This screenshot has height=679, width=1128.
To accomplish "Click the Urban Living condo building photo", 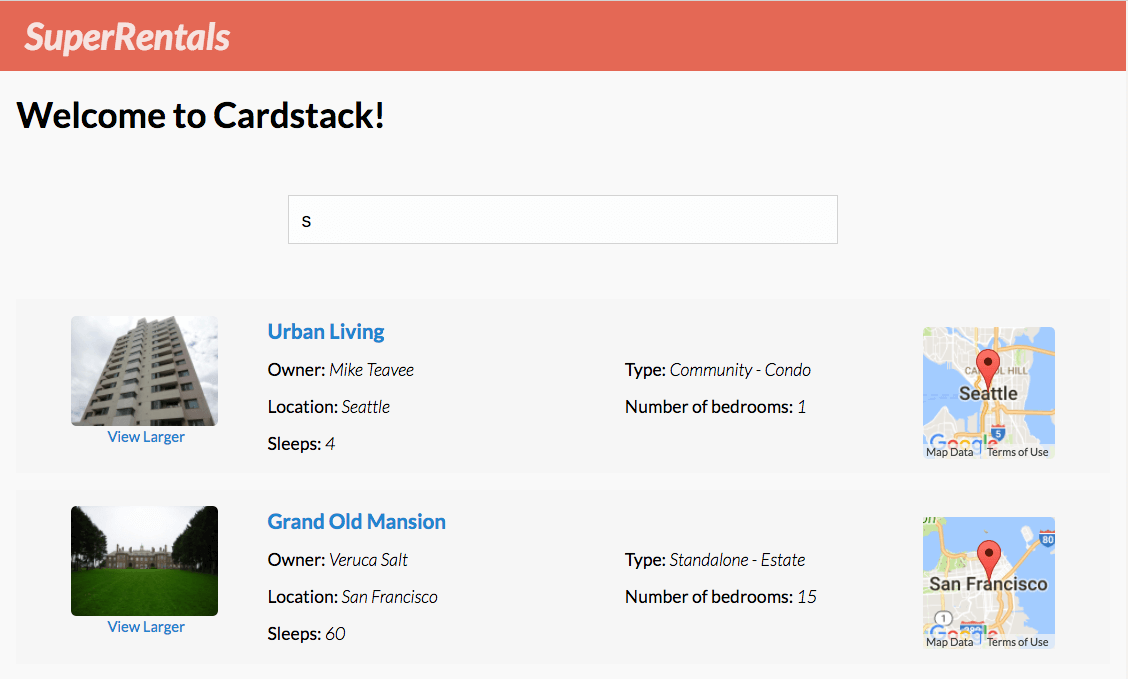I will (x=144, y=371).
